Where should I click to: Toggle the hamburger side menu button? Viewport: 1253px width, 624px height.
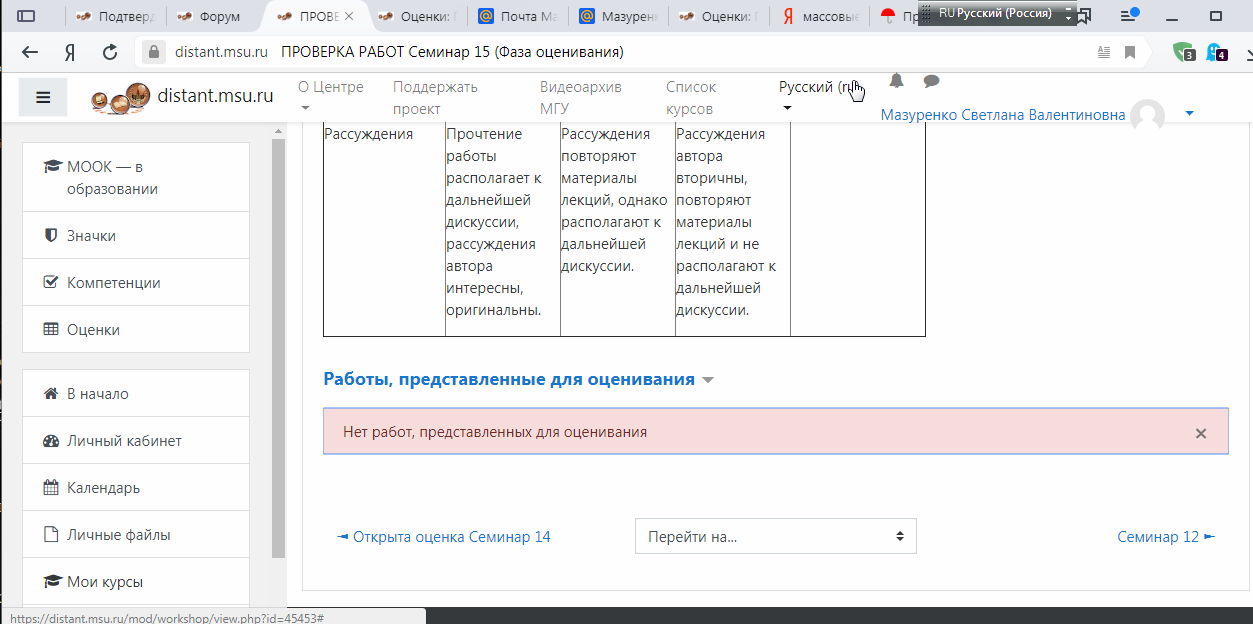(x=43, y=97)
